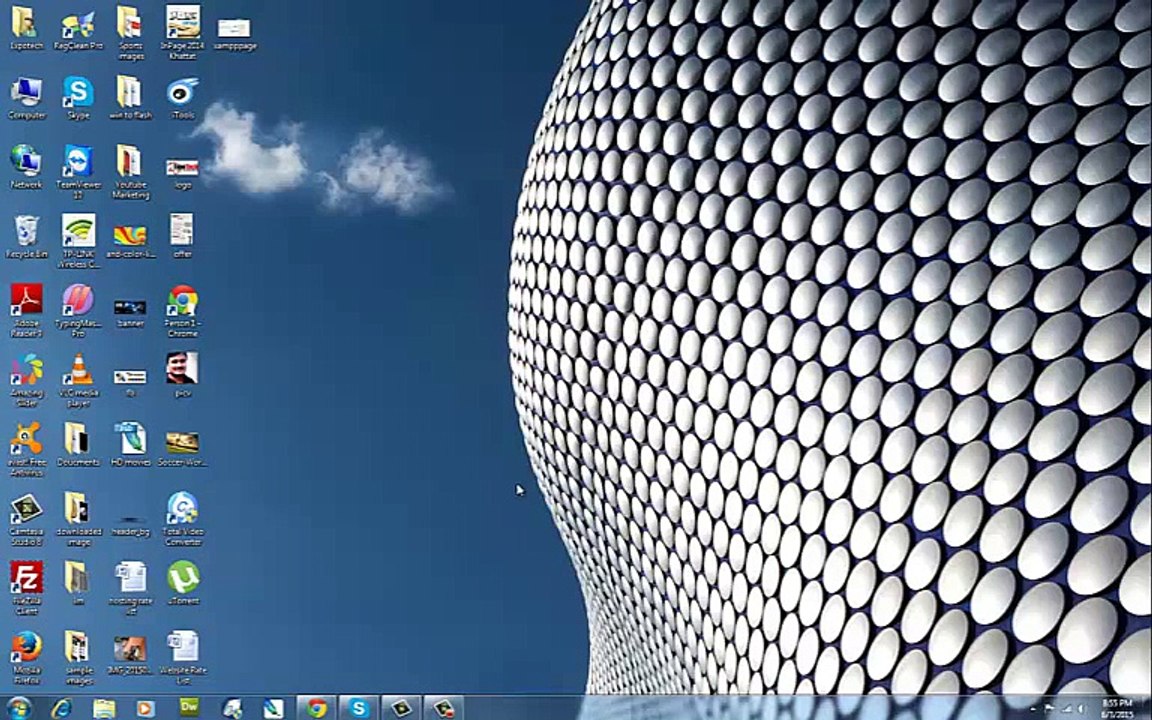Launch Adobe Reader shortcut

pyautogui.click(x=26, y=311)
